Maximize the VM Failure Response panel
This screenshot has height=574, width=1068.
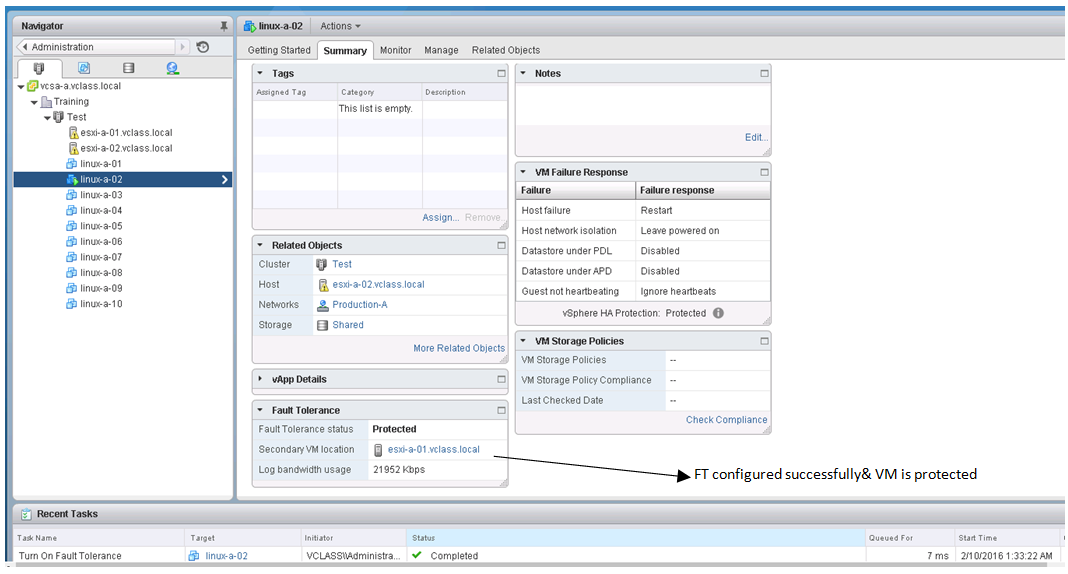tap(764, 172)
